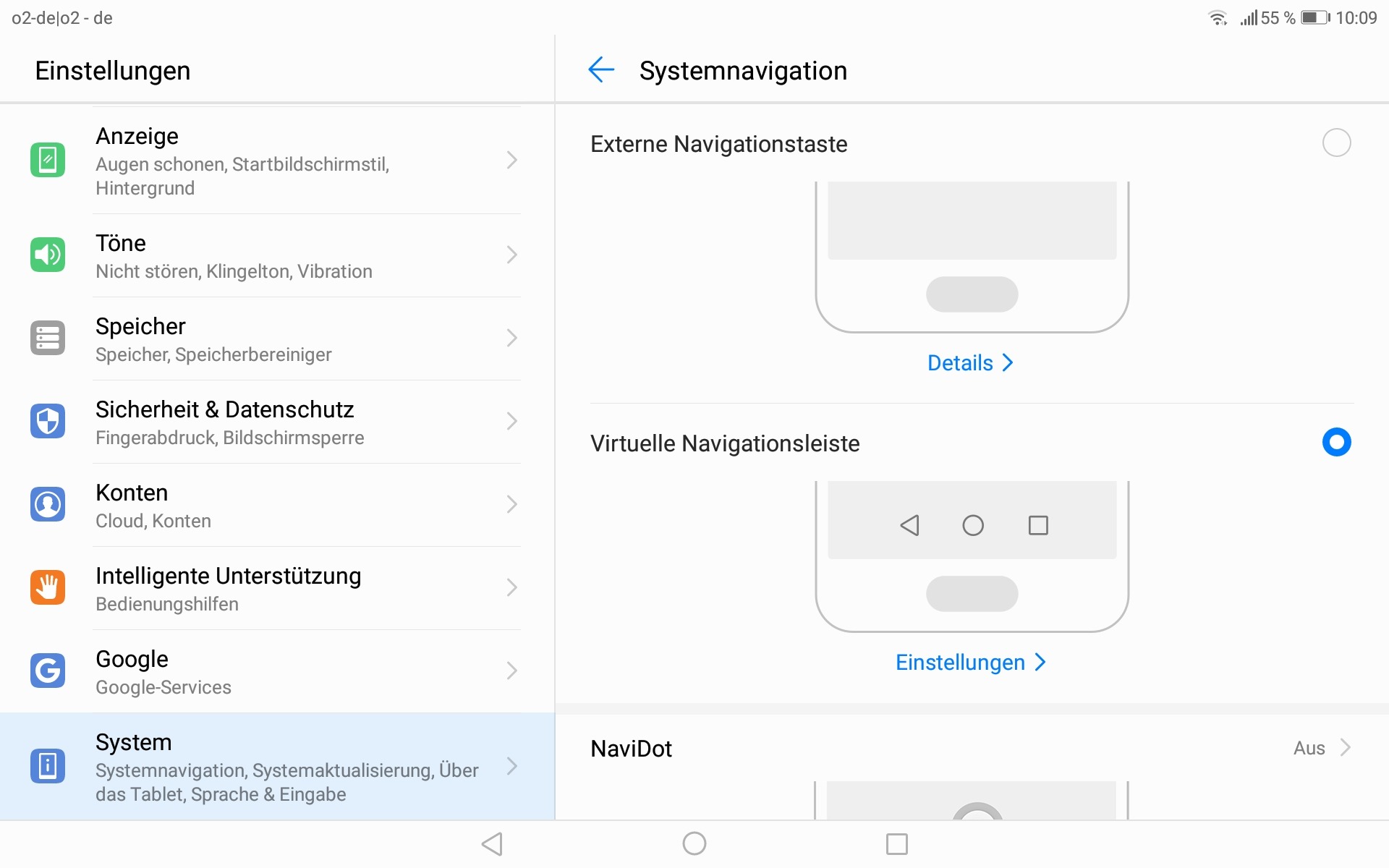Open Einstellungen link under virtual navigation bar
The width and height of the screenshot is (1389, 868).
coord(970,662)
